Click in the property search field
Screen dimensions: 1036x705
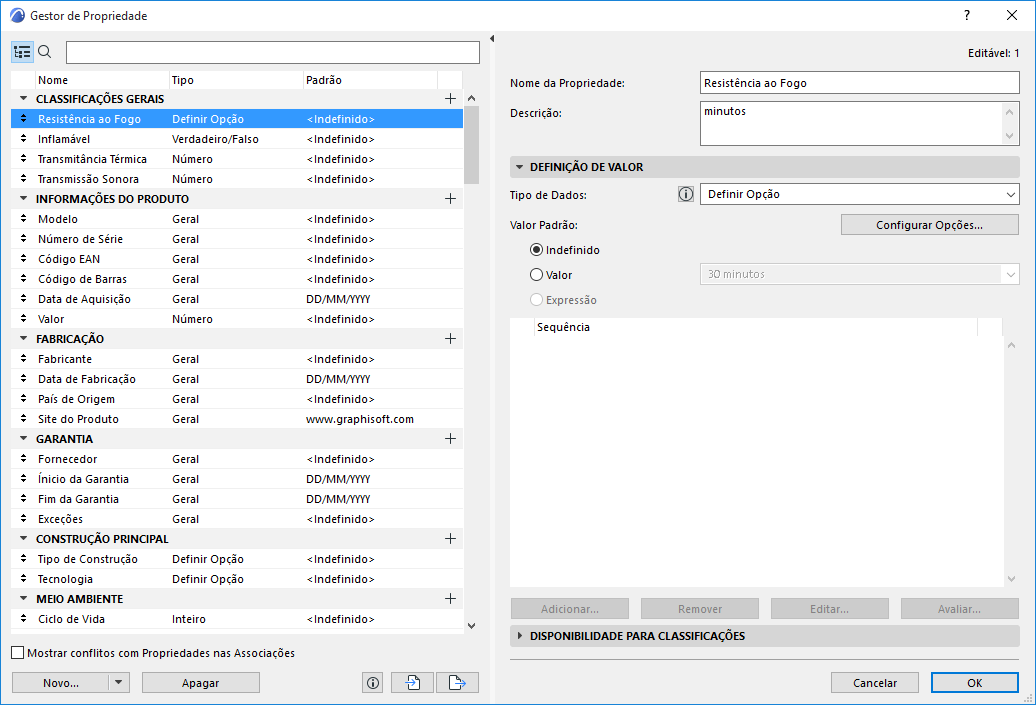pyautogui.click(x=273, y=52)
